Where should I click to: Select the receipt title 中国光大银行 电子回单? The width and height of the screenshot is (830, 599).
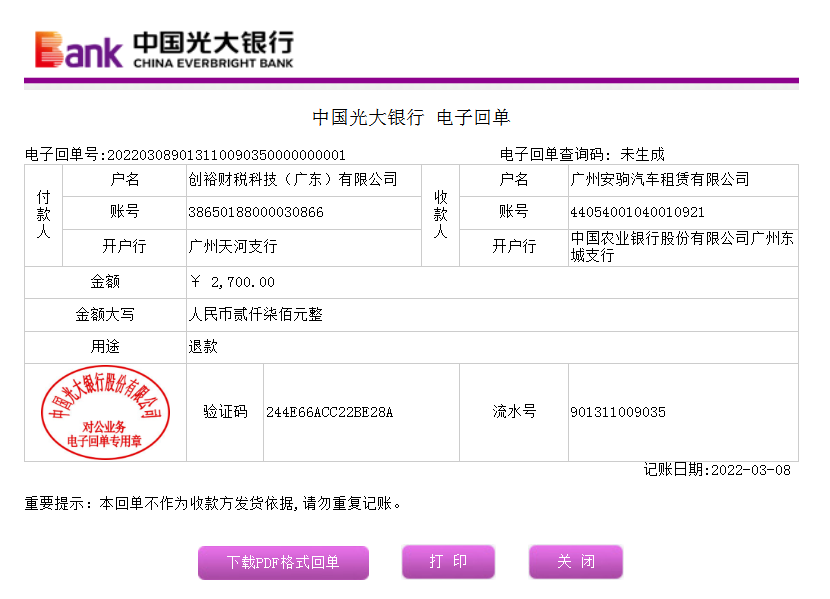pyautogui.click(x=411, y=117)
